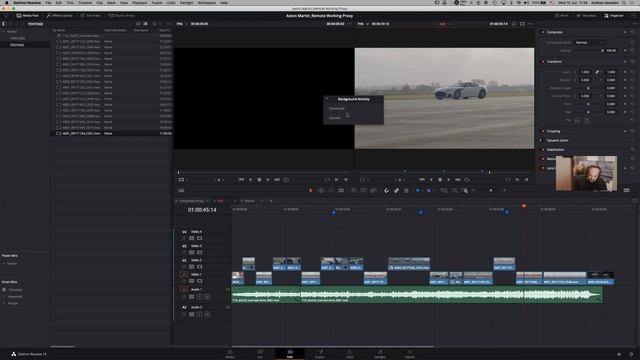Image resolution: width=640 pixels, height=360 pixels.
Task: Open the flag color dropdown arrow
Action: click(x=422, y=190)
